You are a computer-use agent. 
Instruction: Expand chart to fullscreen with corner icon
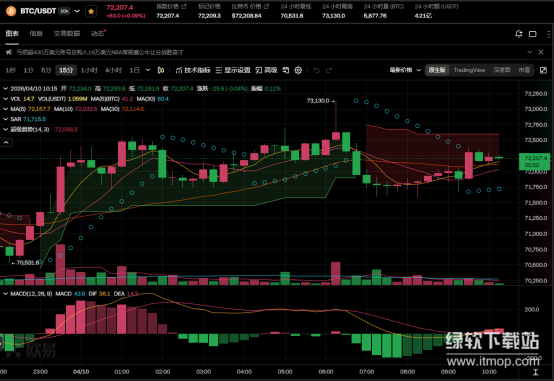pyautogui.click(x=543, y=70)
